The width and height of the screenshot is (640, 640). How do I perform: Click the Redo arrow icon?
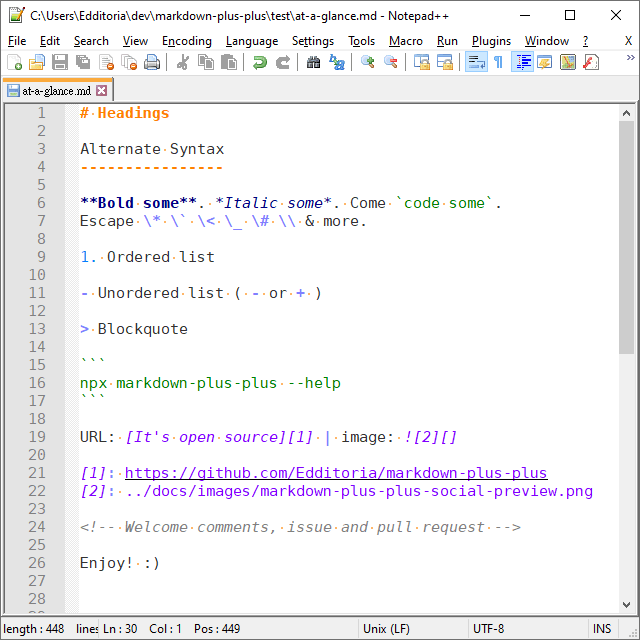(x=282, y=62)
